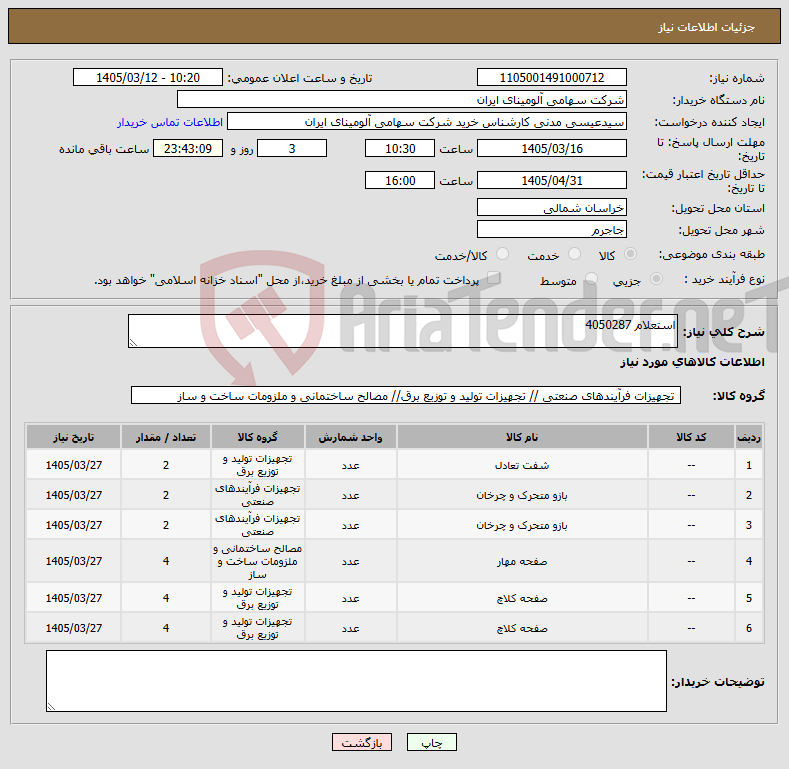This screenshot has width=789, height=769.
Task: Click the واحد شمارش column header
Action: click(350, 437)
